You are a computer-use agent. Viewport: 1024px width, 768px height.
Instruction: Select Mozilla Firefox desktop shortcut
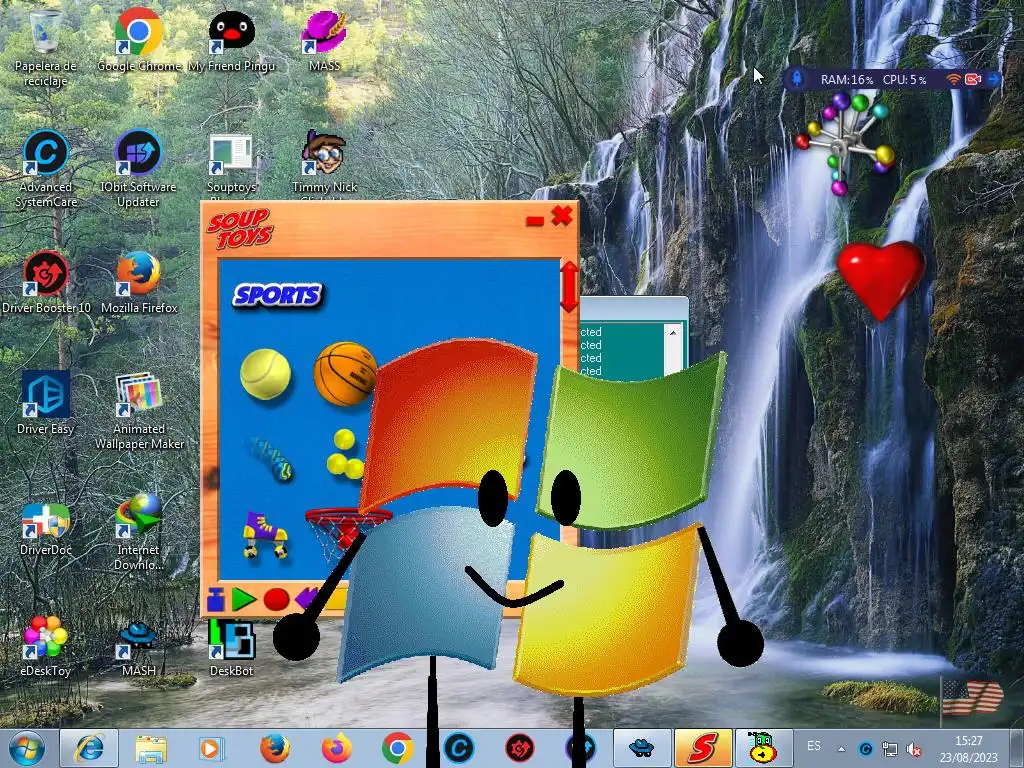click(138, 282)
